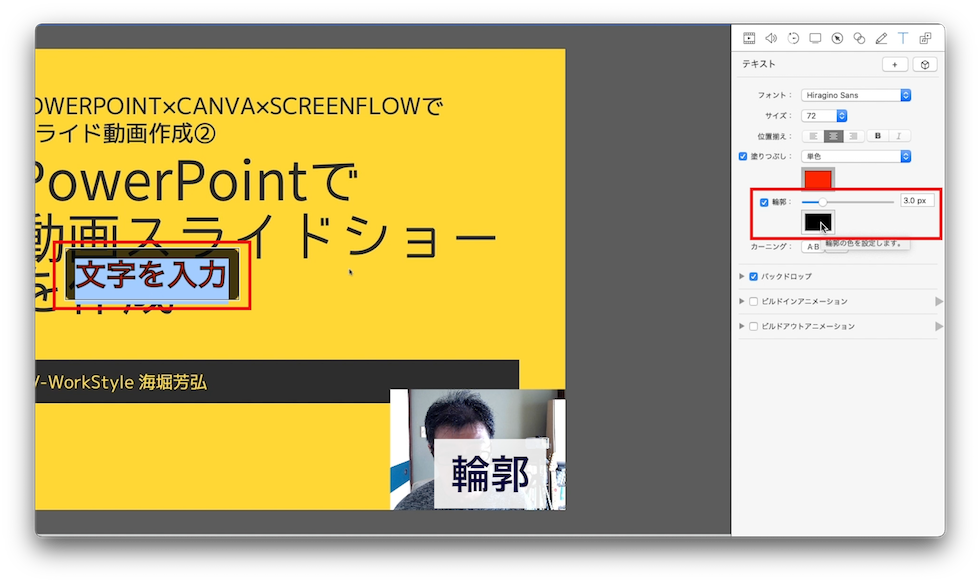Click the preset box button beside +
The width and height of the screenshot is (980, 583).
927,64
